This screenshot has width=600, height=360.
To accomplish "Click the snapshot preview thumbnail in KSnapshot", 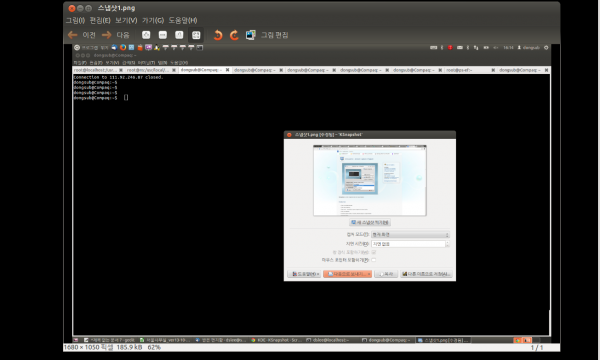I will click(370, 180).
